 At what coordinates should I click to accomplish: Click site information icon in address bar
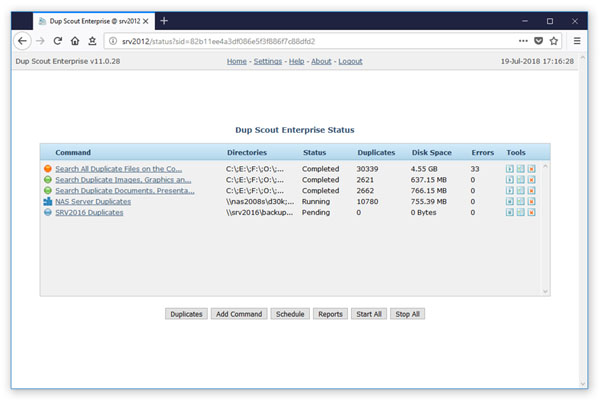click(x=113, y=41)
